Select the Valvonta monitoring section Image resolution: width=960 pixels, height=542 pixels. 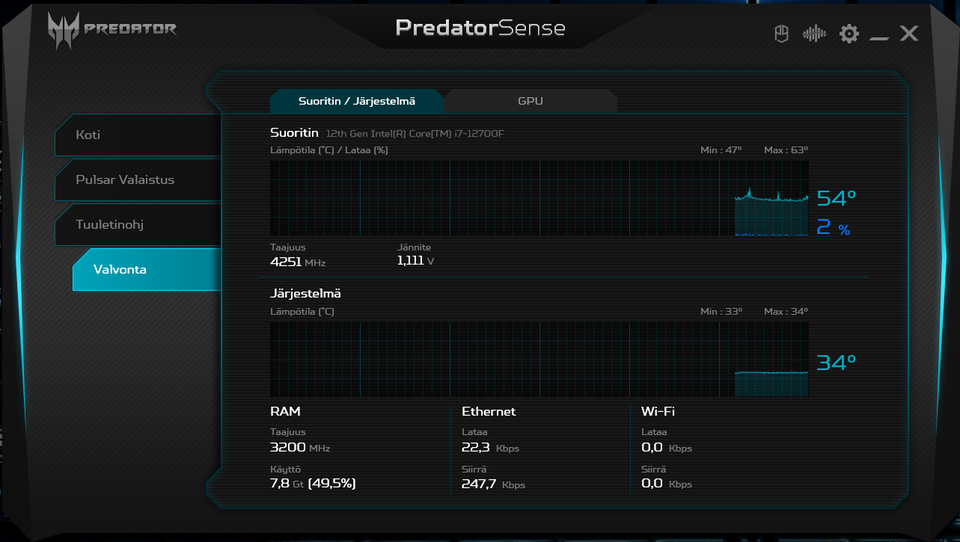(146, 269)
